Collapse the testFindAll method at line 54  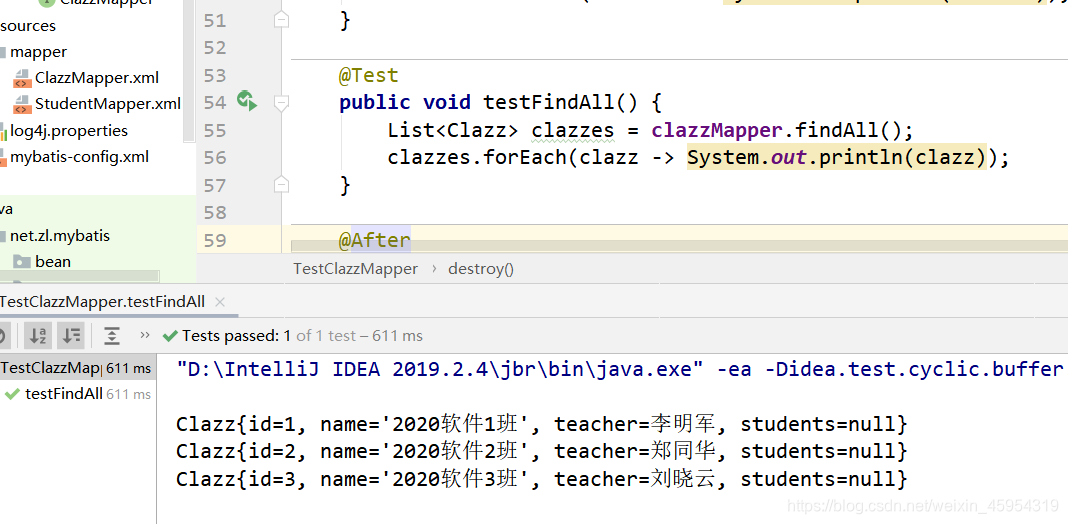(281, 103)
